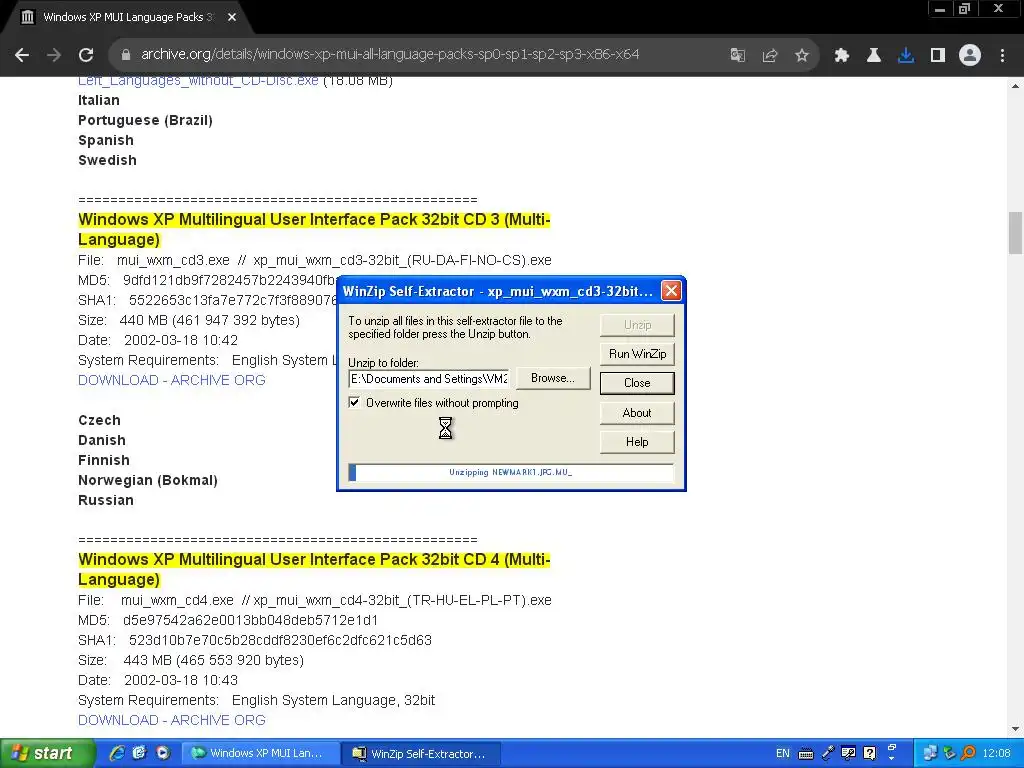Switch to Windows XP MUI Lan... taskbar button

coord(260,753)
